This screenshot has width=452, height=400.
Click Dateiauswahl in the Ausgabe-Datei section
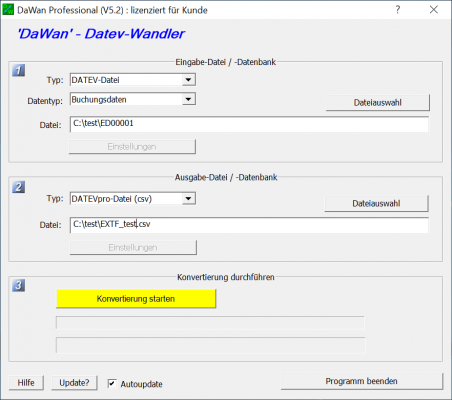(376, 203)
